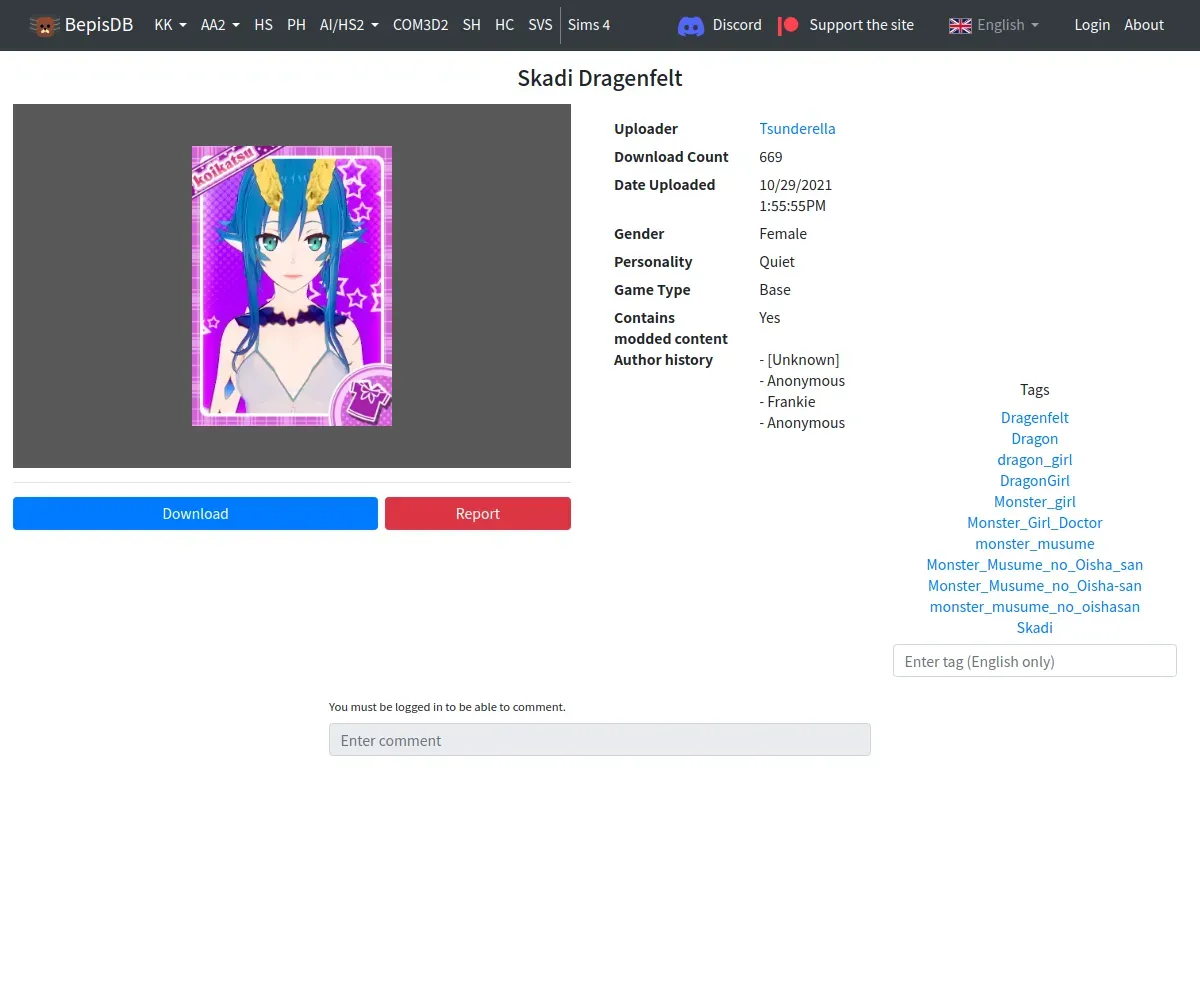Select the Dragenfelt tag

(x=1035, y=418)
